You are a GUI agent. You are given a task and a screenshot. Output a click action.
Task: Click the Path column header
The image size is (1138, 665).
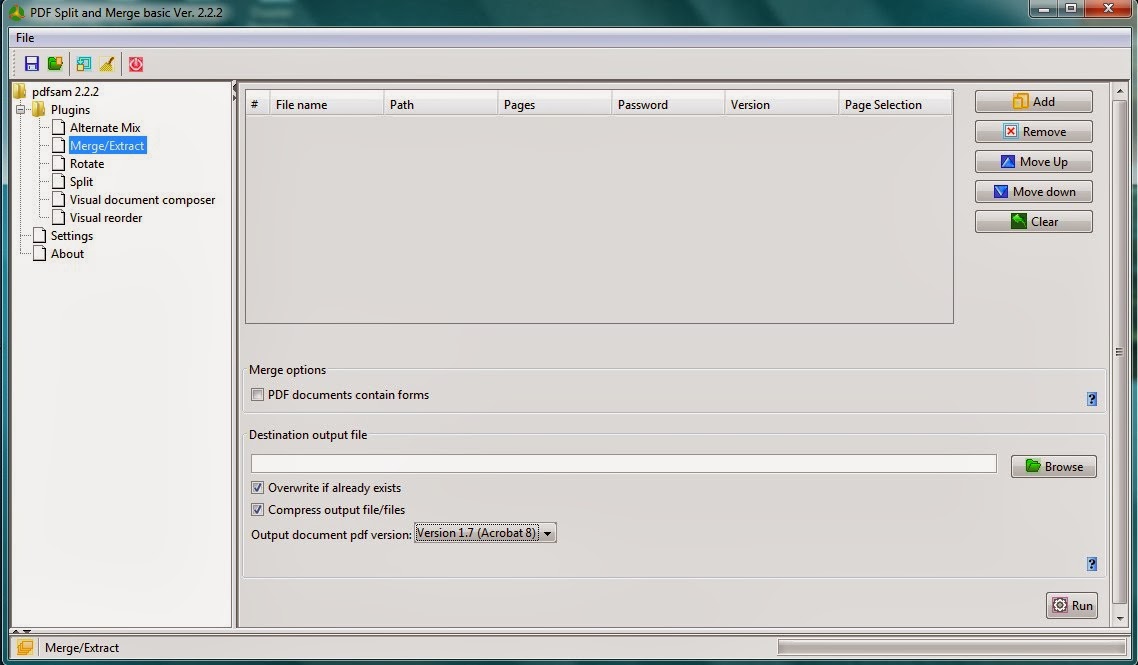(x=441, y=105)
